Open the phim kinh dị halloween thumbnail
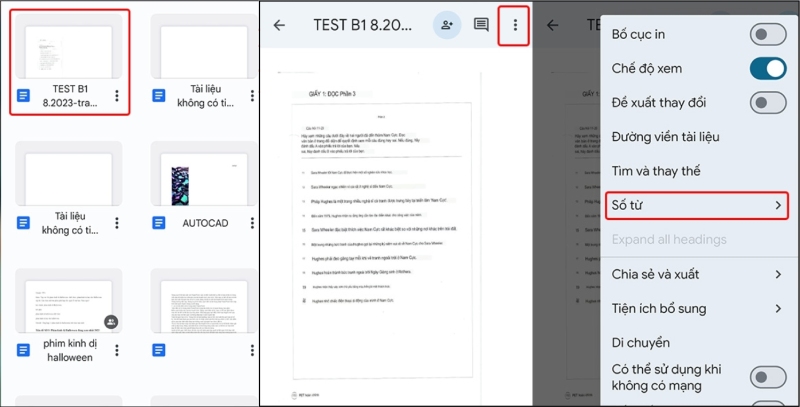Viewport: 800px width, 407px height. click(x=68, y=301)
